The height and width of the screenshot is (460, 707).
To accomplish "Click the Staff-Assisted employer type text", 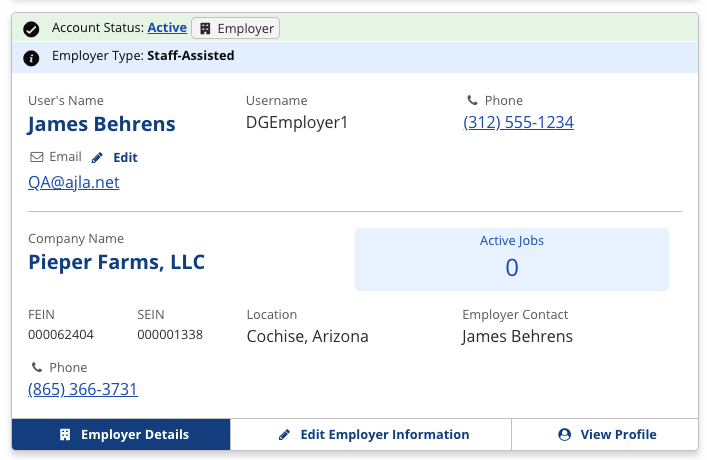I will [x=191, y=55].
